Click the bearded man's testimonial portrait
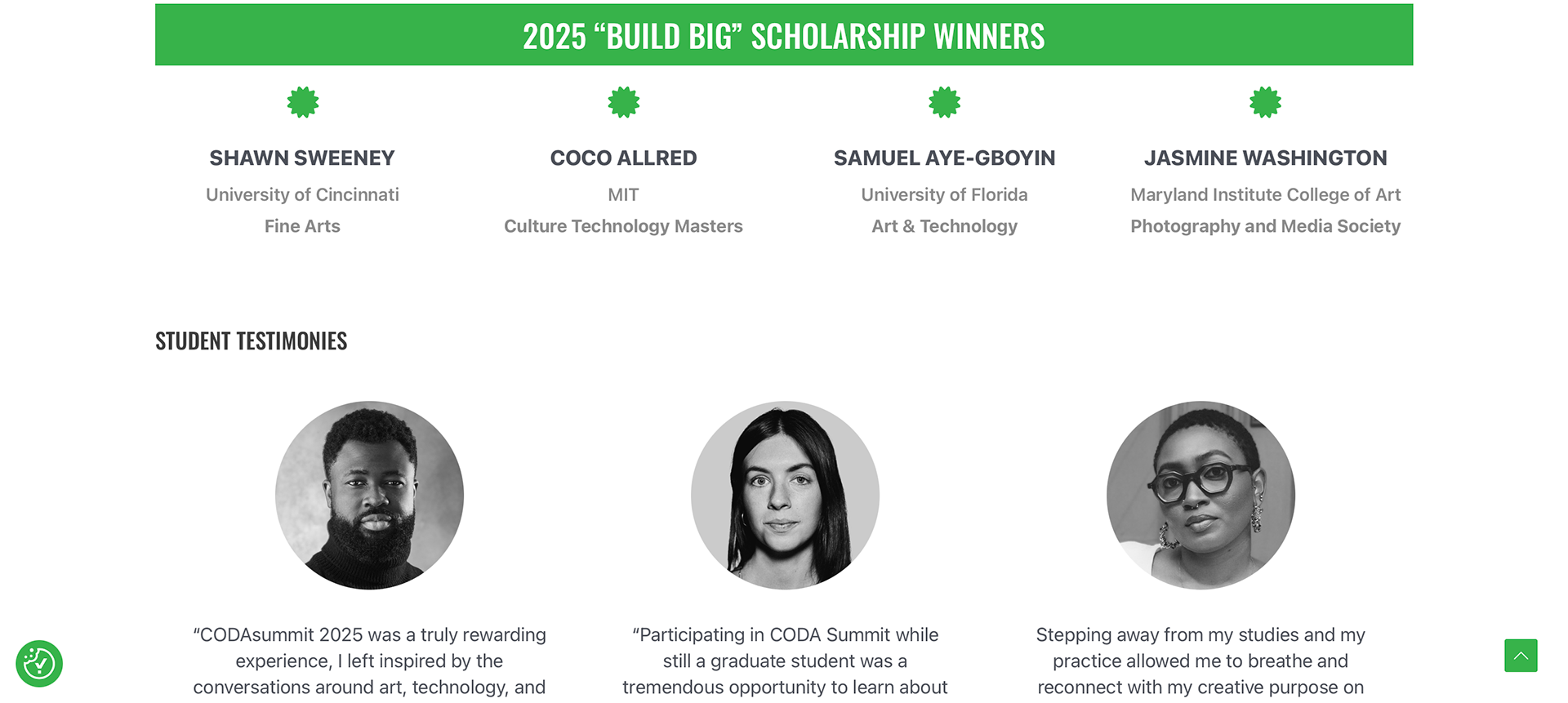Viewport: 1568px width, 703px height. [370, 495]
